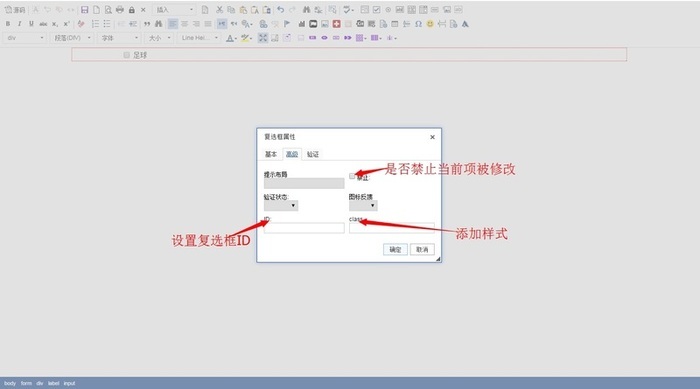
Task: Check the 足球 checkbox in the editor
Action: click(x=126, y=55)
